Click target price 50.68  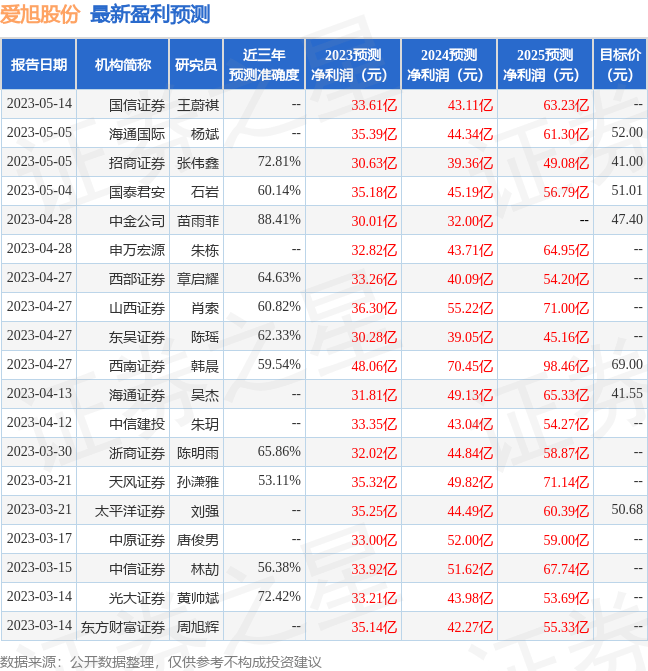(x=627, y=510)
